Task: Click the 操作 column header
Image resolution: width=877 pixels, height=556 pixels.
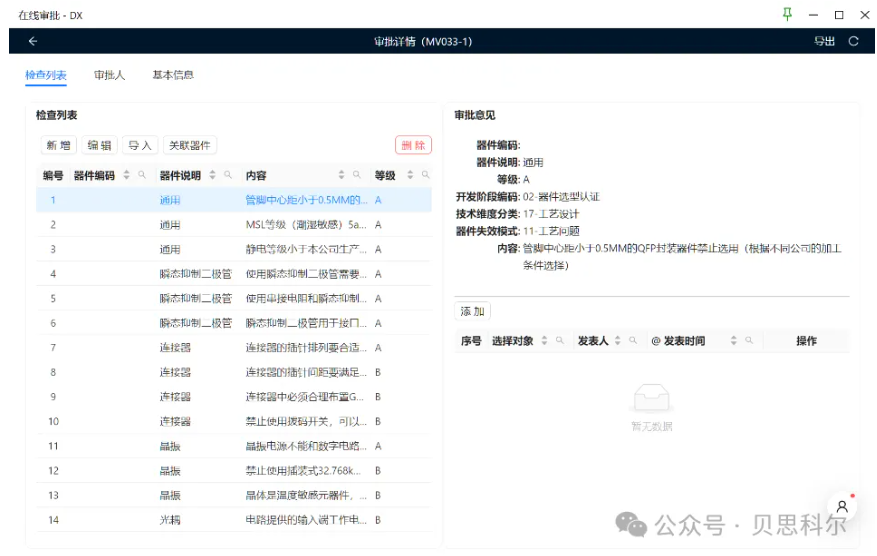Action: (x=806, y=341)
